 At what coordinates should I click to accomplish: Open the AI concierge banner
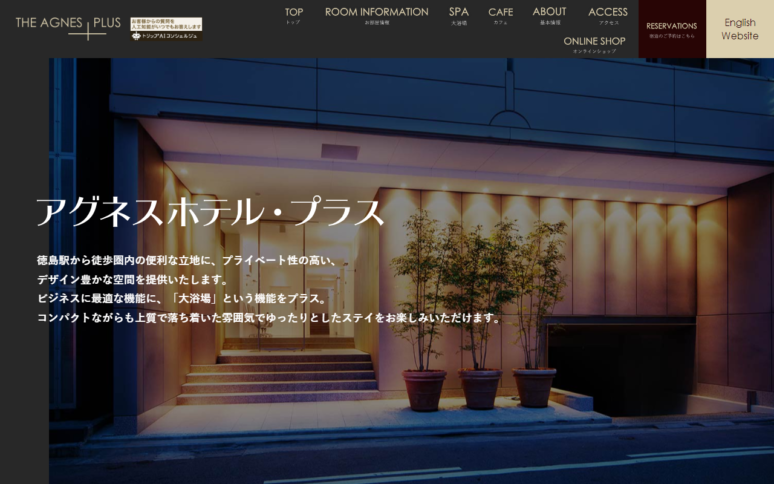[166, 29]
